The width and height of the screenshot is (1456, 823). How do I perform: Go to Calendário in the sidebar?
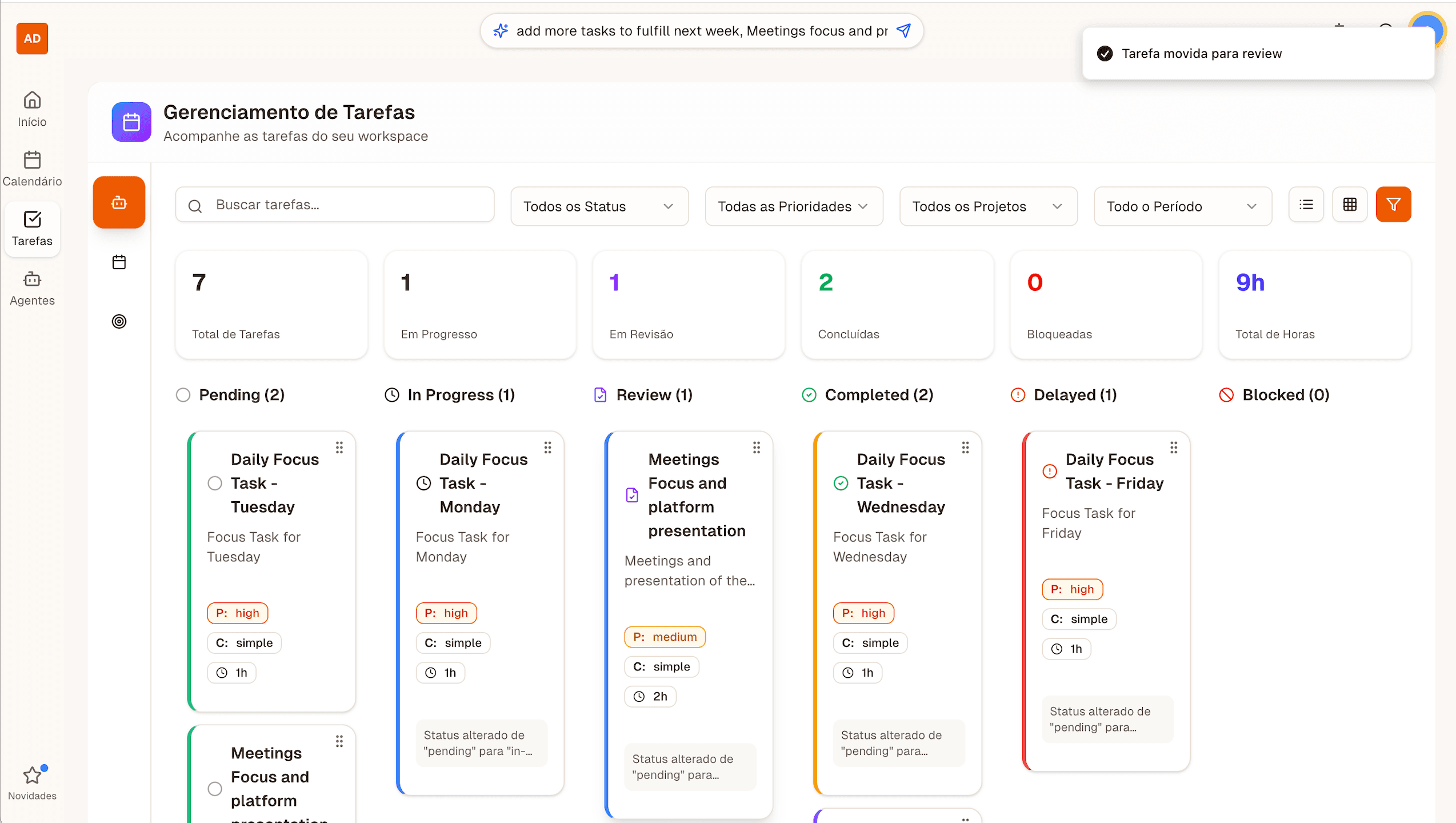pos(32,169)
